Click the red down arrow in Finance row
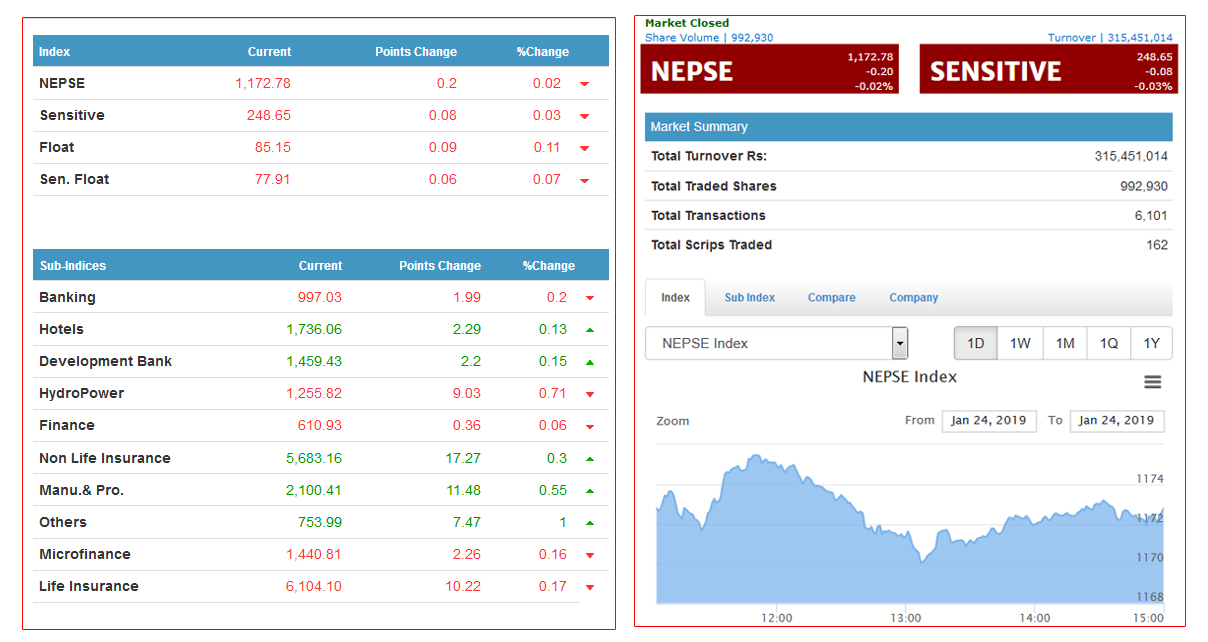 pos(590,426)
